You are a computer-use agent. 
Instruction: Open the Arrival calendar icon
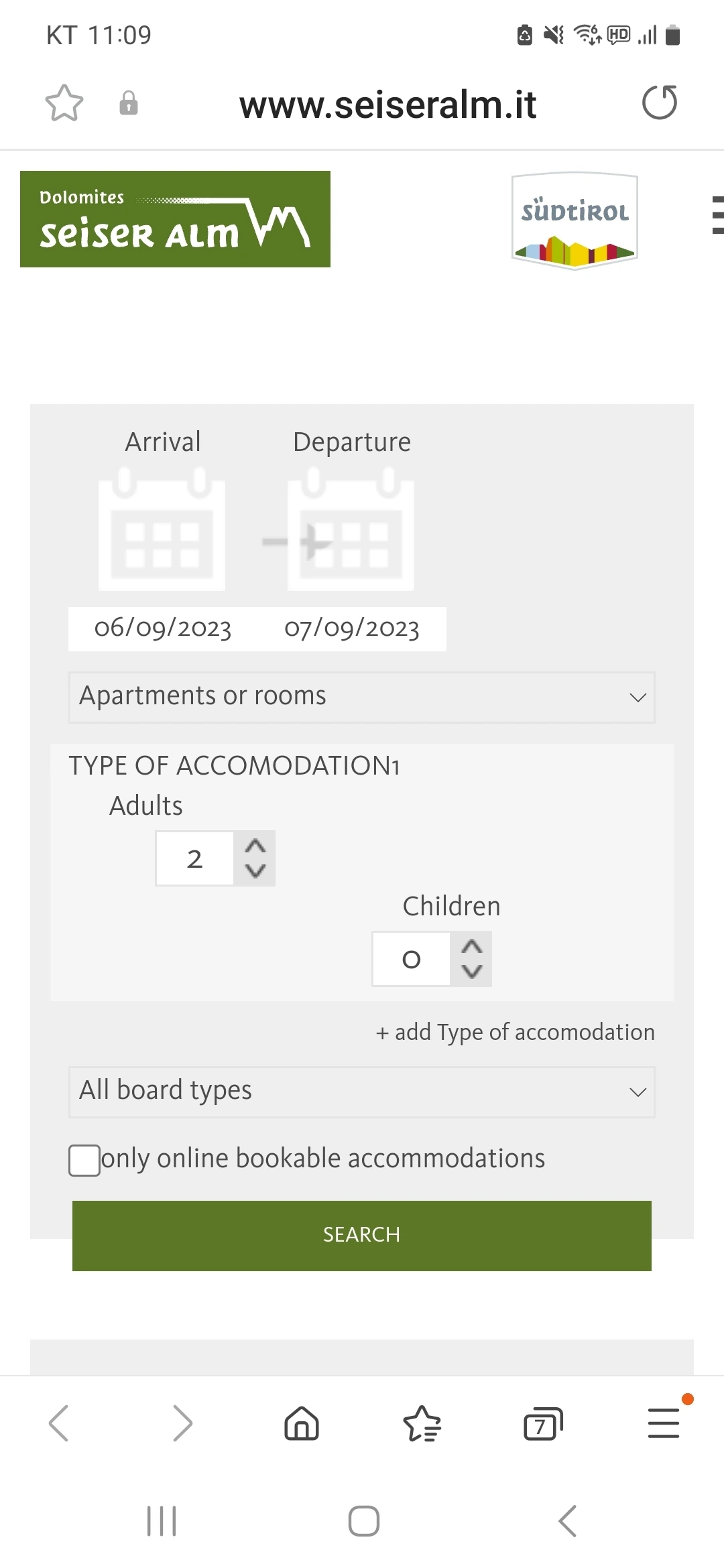click(x=162, y=531)
